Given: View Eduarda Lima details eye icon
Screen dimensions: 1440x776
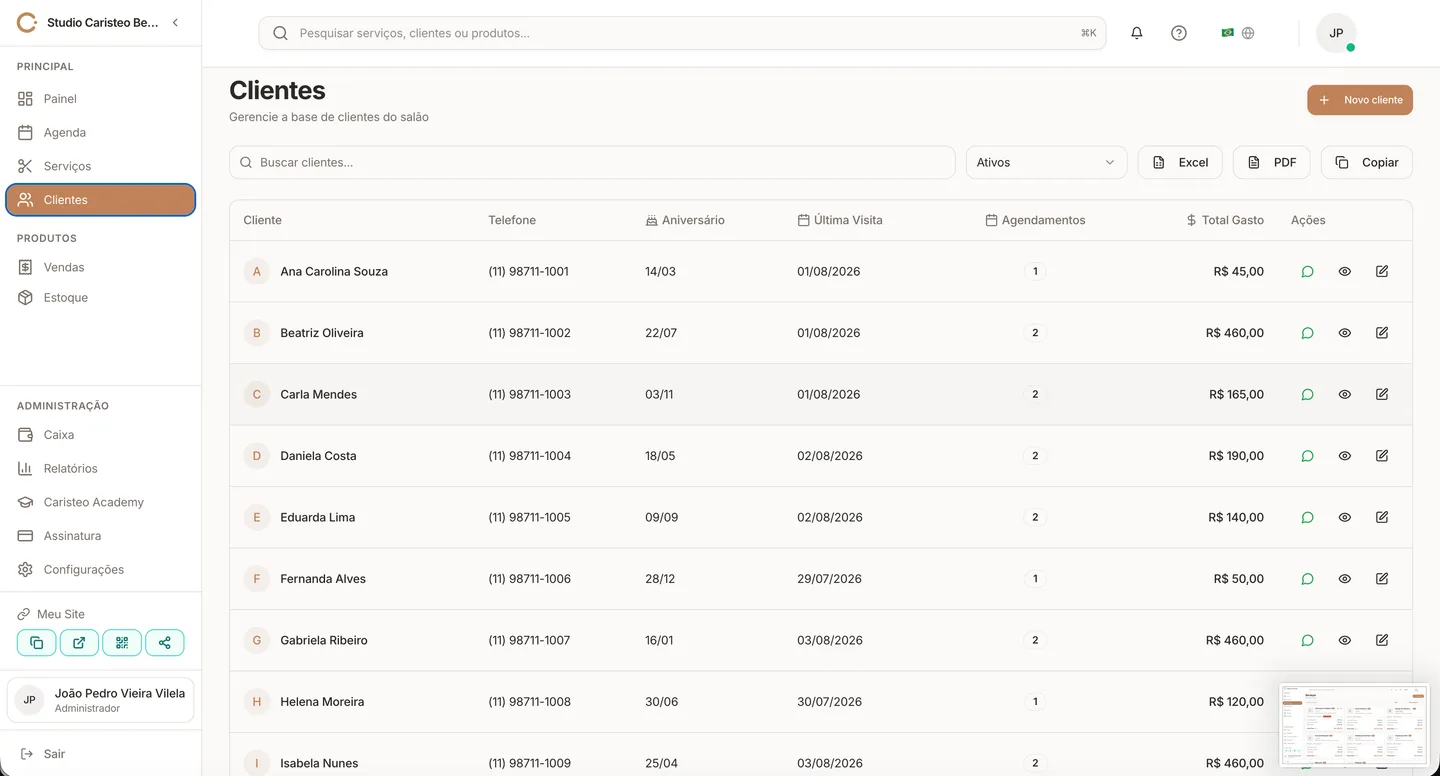Looking at the screenshot, I should click(x=1345, y=517).
